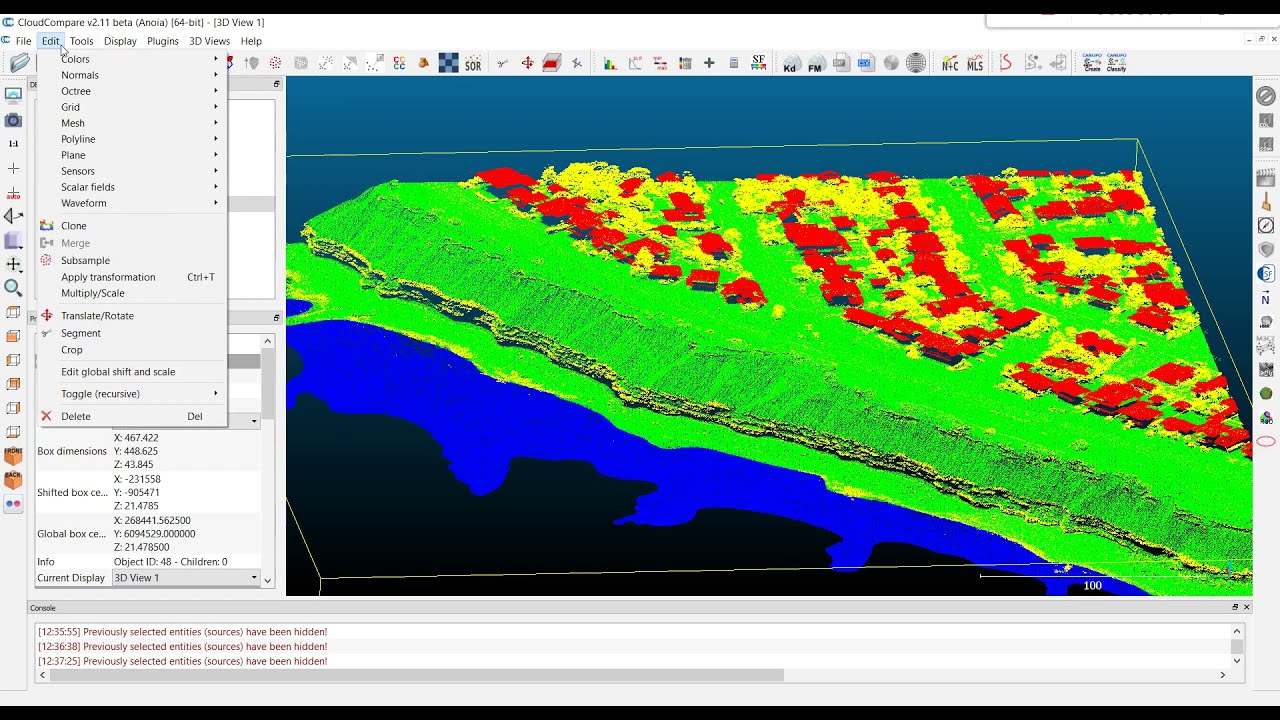1280x720 pixels.
Task: Click the calculator toolbar icon
Action: 734,64
